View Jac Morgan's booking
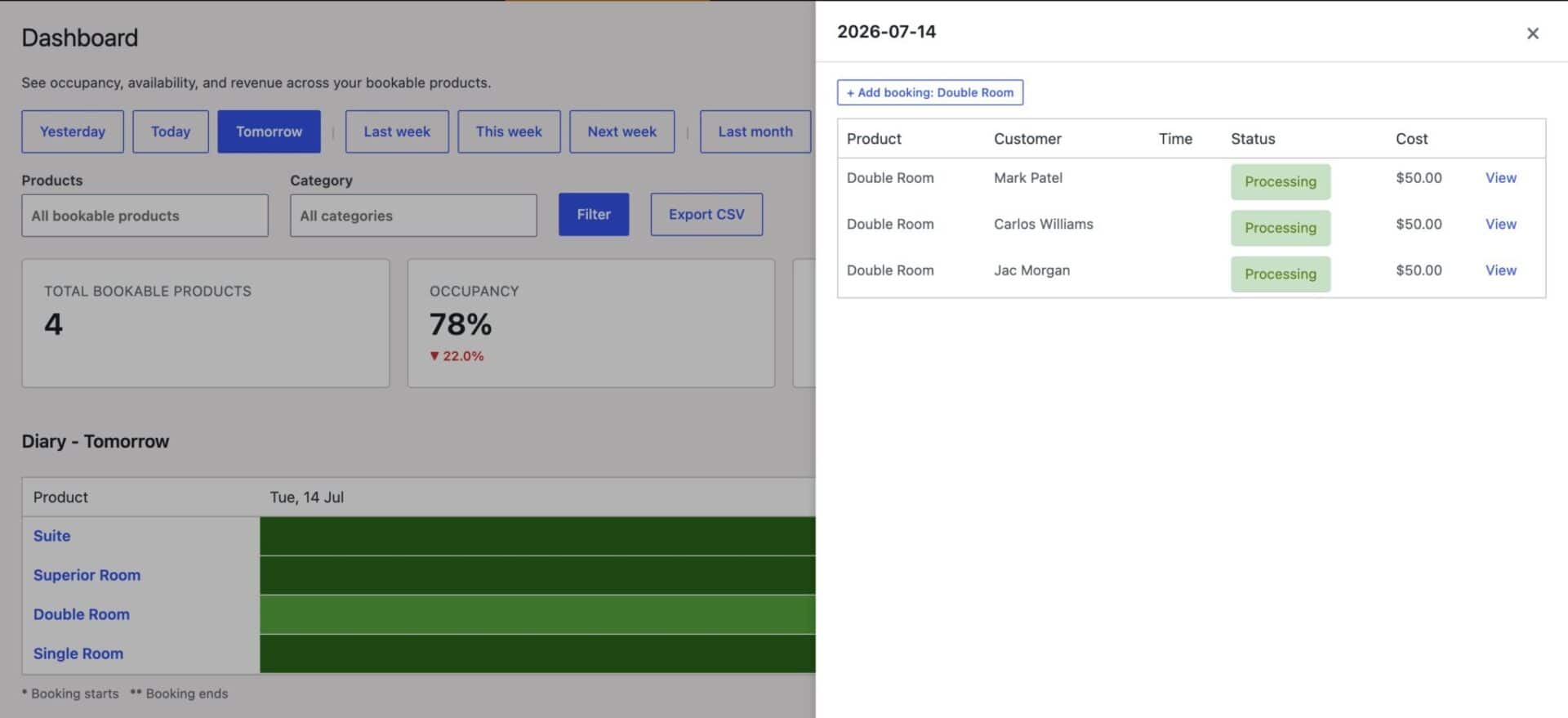1568x718 pixels. [x=1500, y=270]
